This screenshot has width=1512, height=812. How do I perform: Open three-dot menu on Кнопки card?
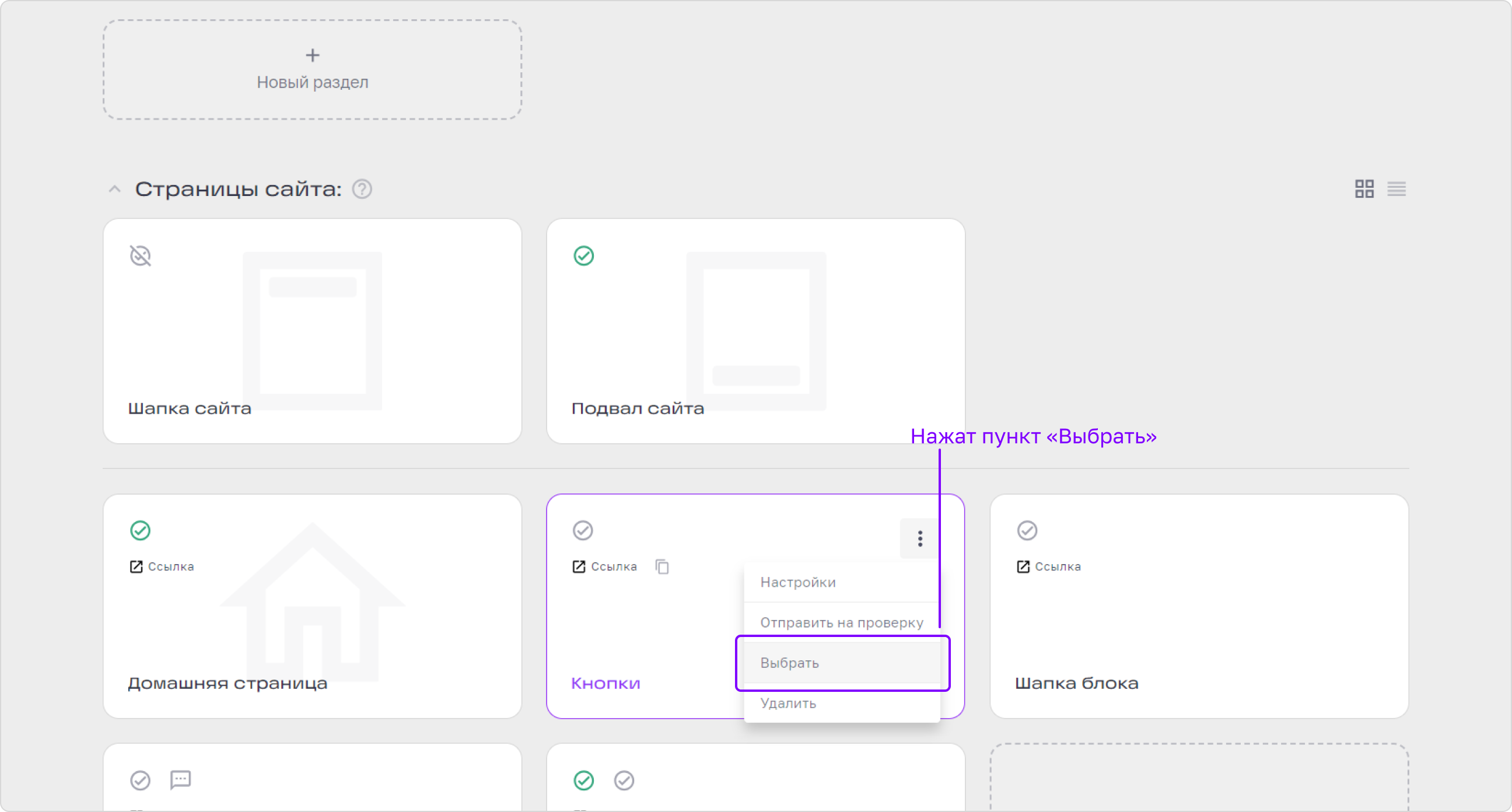pyautogui.click(x=920, y=538)
